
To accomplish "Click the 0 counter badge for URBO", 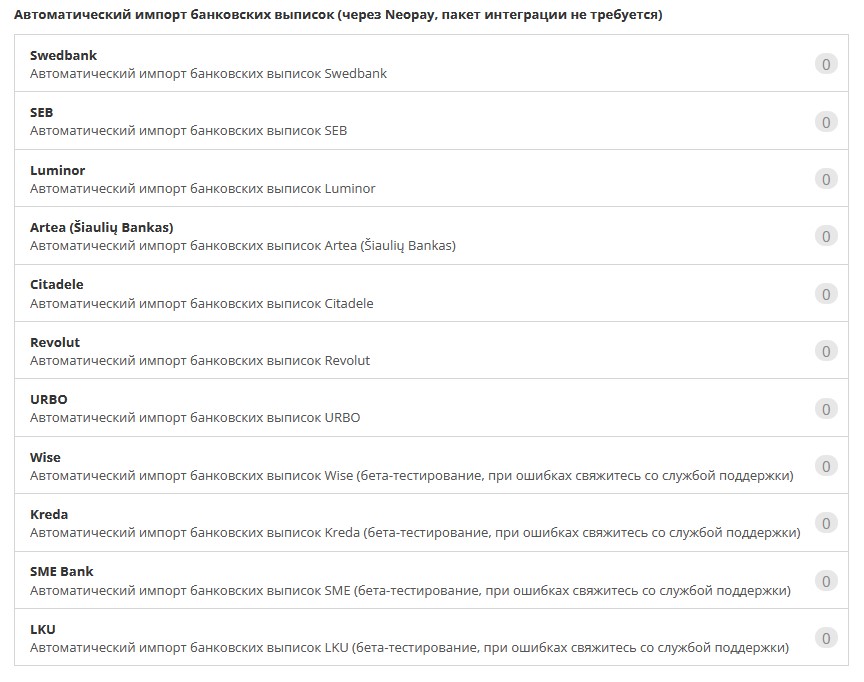I will pos(825,409).
